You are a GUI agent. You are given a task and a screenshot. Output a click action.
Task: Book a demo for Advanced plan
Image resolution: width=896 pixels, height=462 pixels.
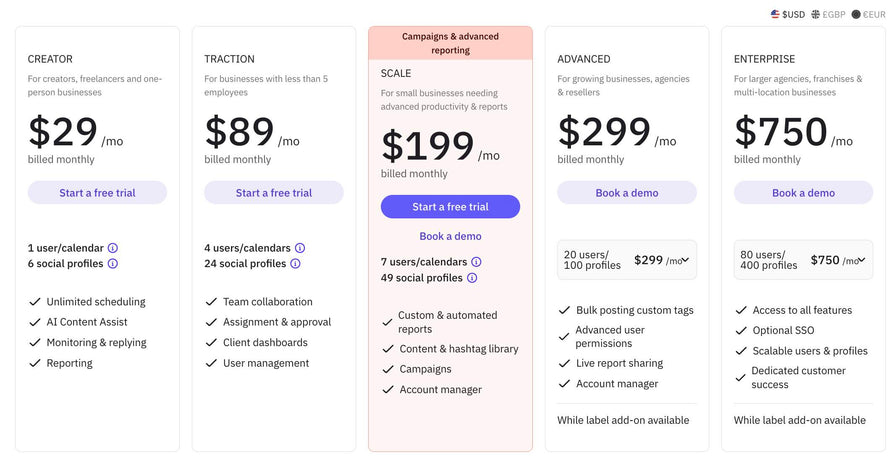tap(627, 193)
